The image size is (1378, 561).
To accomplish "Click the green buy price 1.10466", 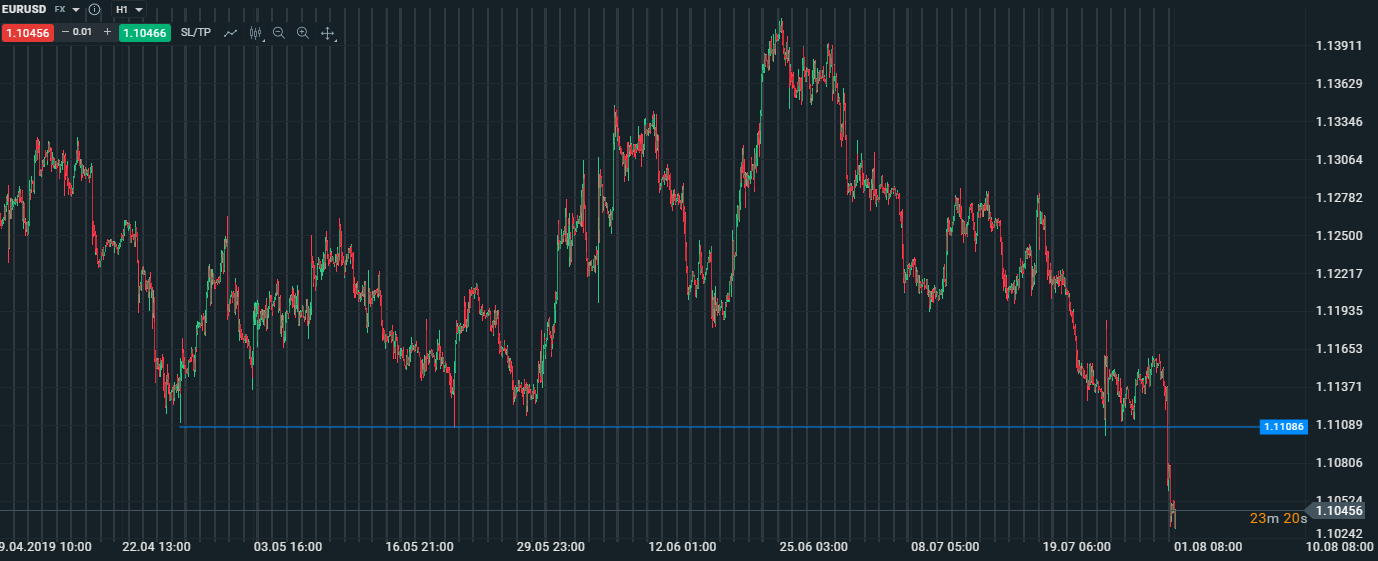I will [x=145, y=32].
